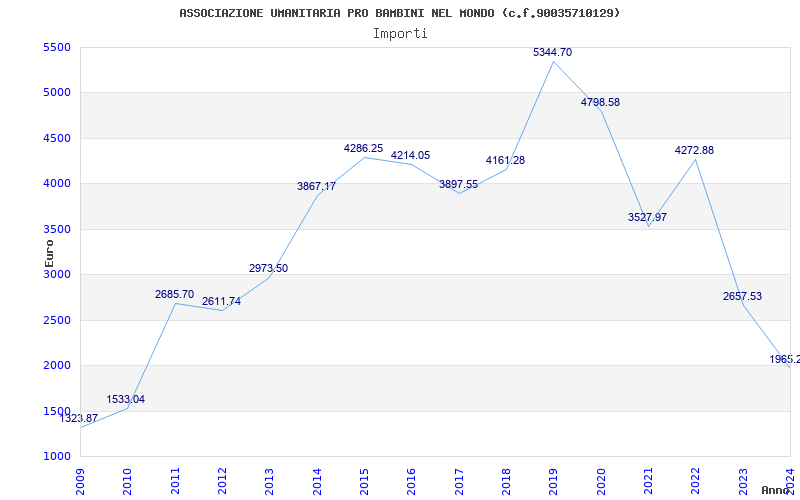
Task: Select the 4798.58 data label
Action: (x=601, y=102)
